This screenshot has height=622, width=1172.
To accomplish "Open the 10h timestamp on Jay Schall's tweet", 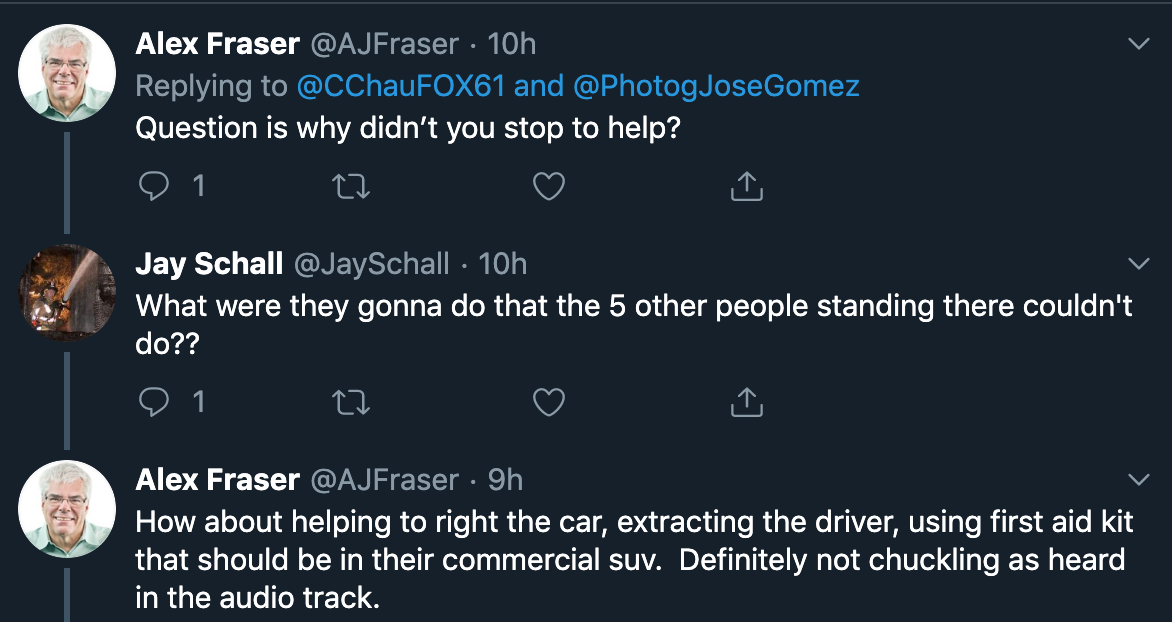I will click(502, 264).
